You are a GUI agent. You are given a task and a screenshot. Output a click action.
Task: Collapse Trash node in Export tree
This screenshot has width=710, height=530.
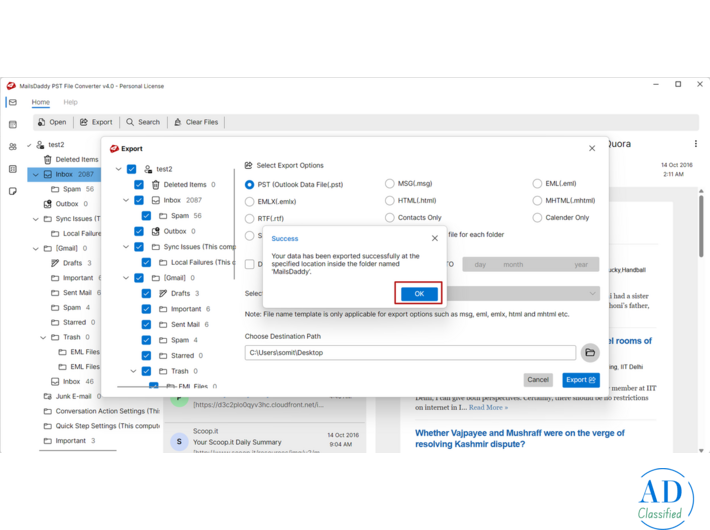tap(133, 371)
